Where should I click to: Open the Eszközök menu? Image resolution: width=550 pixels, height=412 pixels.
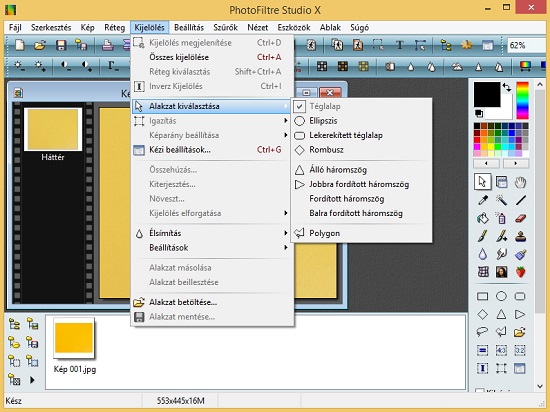[294, 27]
